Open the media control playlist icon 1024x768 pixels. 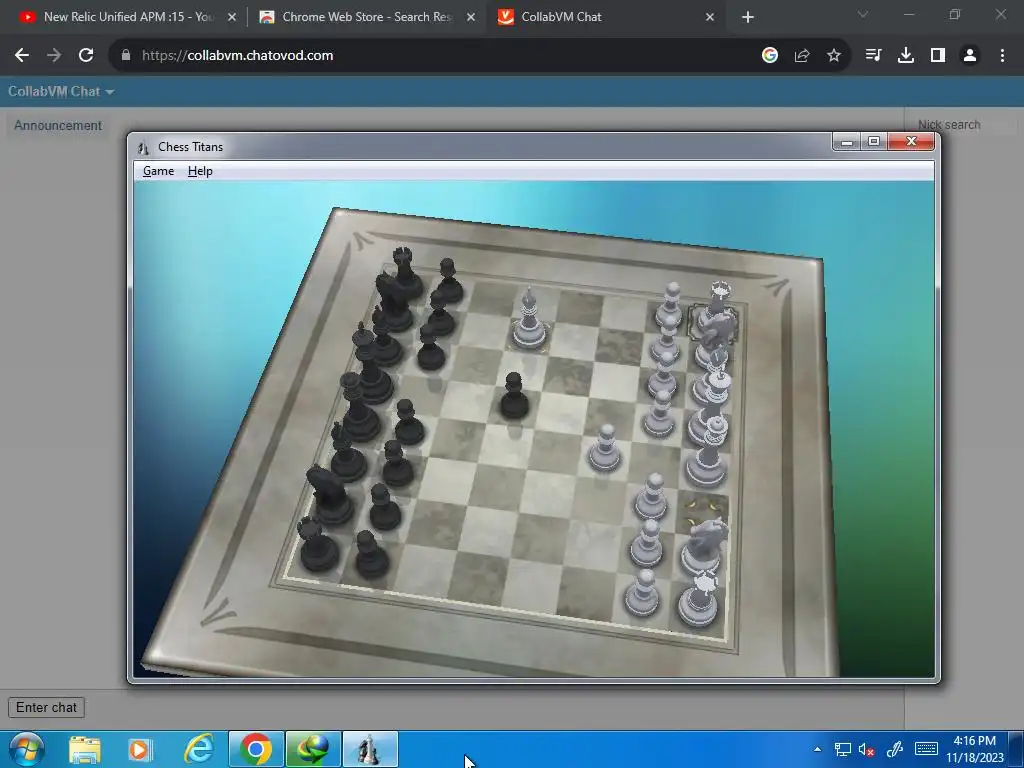873,56
